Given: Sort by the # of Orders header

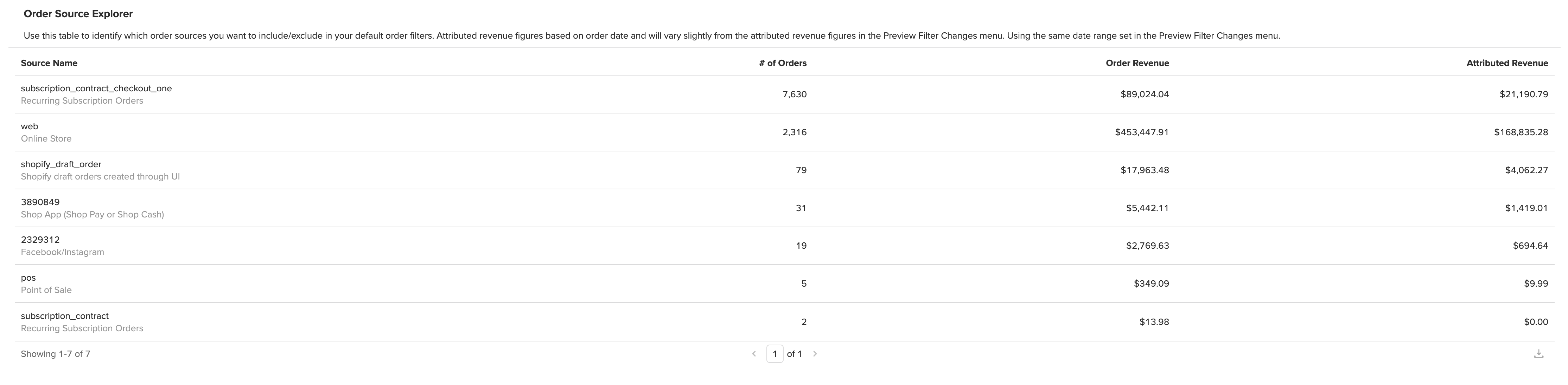Looking at the screenshot, I should (x=783, y=63).
